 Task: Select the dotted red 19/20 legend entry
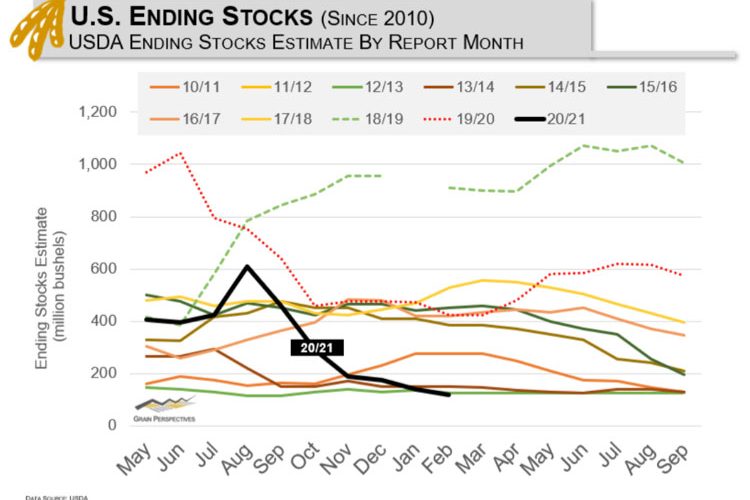(459, 119)
